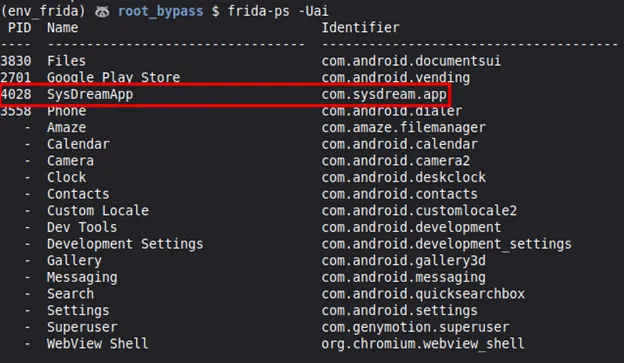Select the 'Files' app name
The image size is (624, 363).
tap(66, 61)
